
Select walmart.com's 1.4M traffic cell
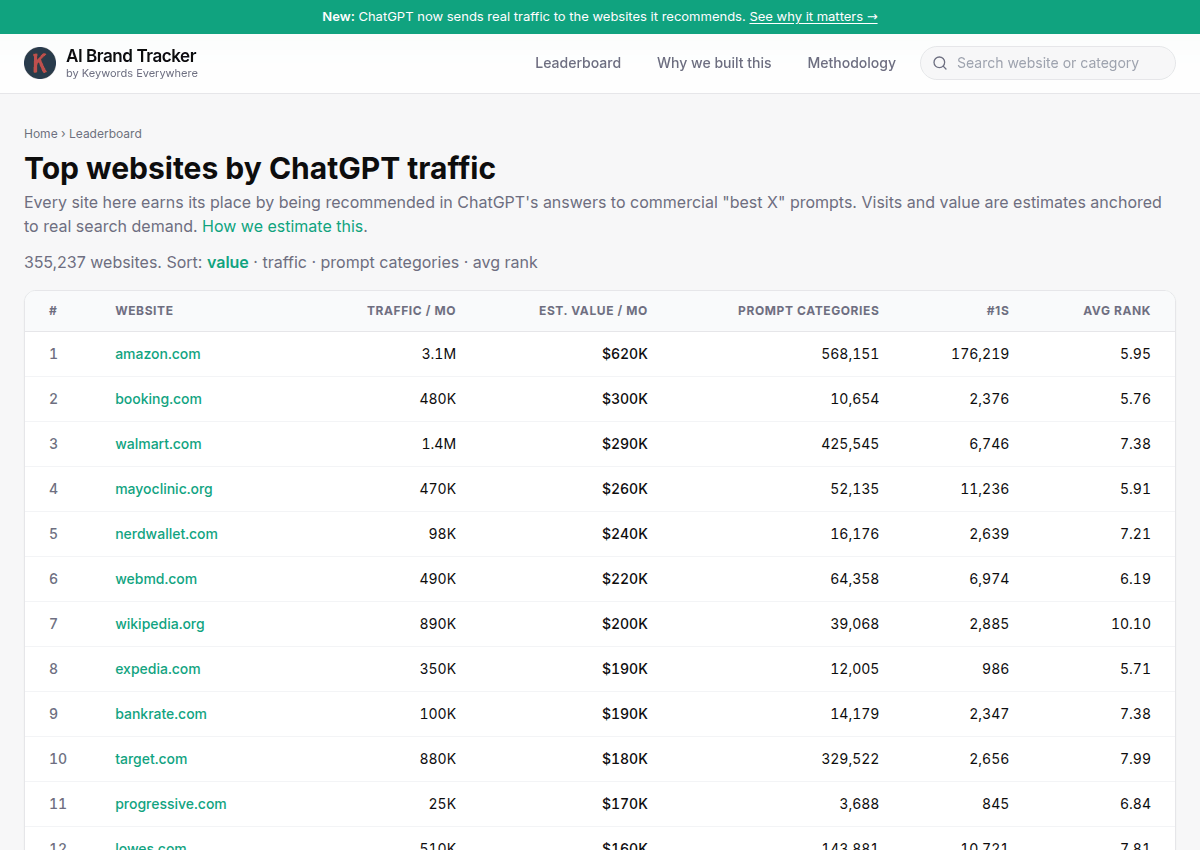click(x=439, y=444)
